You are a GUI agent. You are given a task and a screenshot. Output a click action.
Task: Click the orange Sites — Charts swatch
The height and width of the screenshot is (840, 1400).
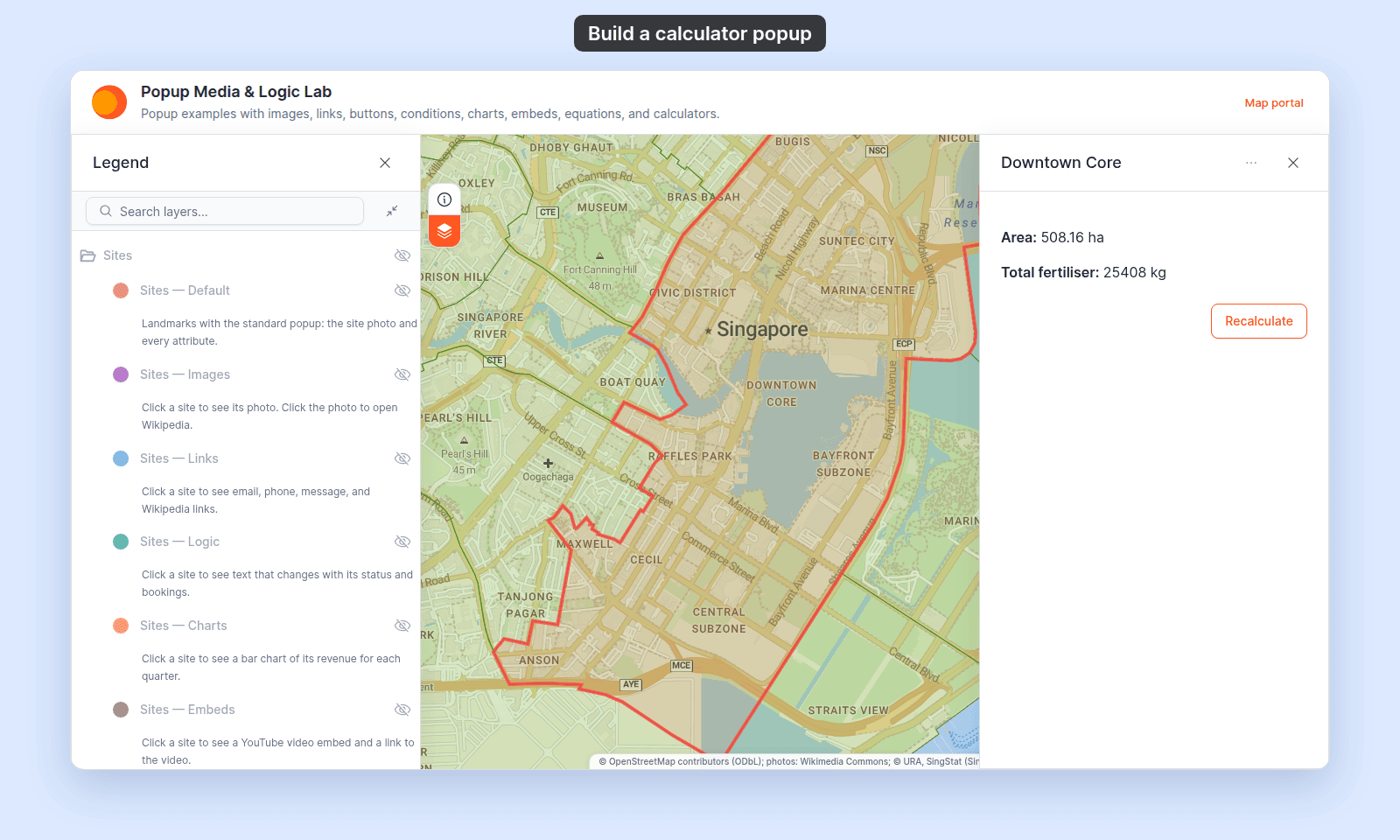tap(121, 626)
